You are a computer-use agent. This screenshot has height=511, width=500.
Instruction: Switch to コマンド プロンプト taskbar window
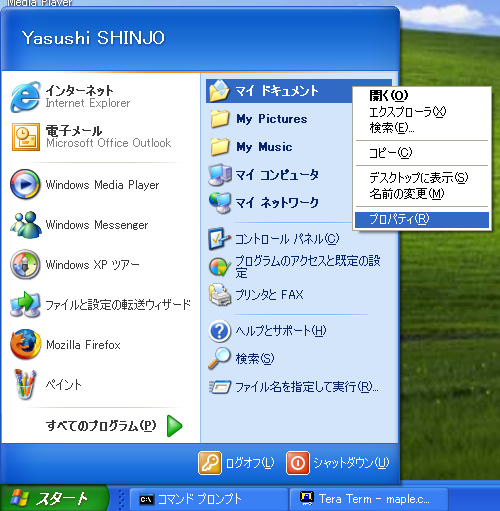click(209, 499)
